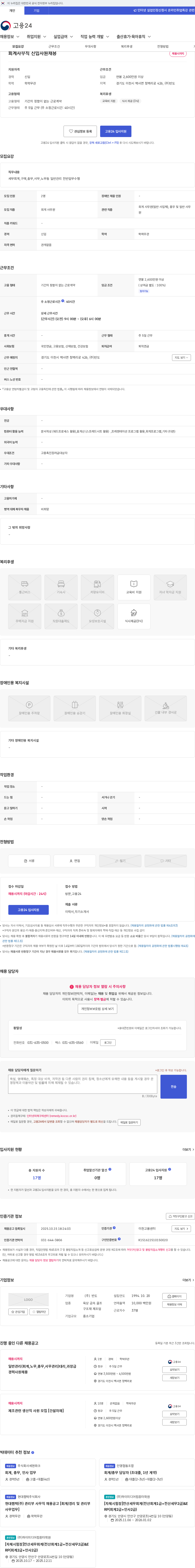The width and height of the screenshot is (195, 1568).
Task: Switch to the 기업 member tab
Action: coord(36,10)
